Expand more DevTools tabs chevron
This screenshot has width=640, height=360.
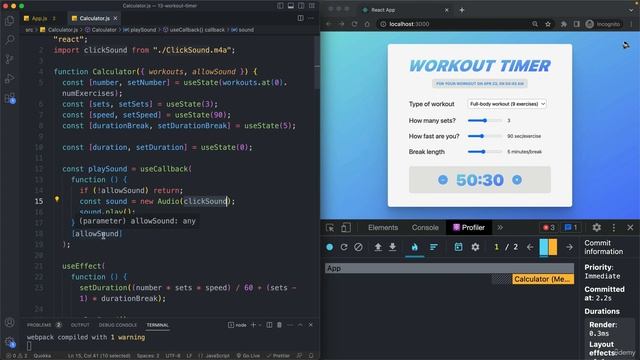(500, 227)
